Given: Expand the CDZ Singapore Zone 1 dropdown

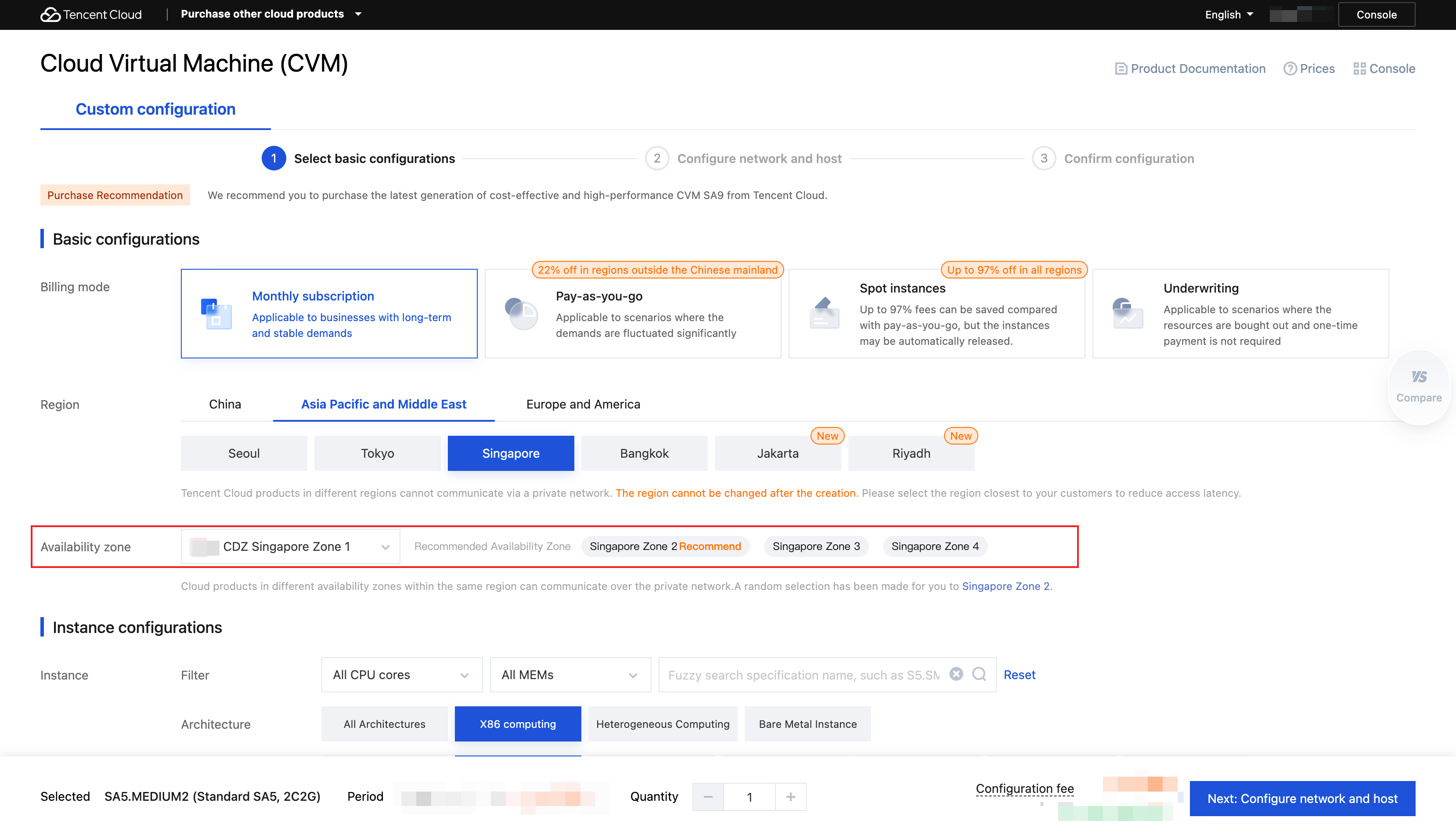Looking at the screenshot, I should point(291,546).
